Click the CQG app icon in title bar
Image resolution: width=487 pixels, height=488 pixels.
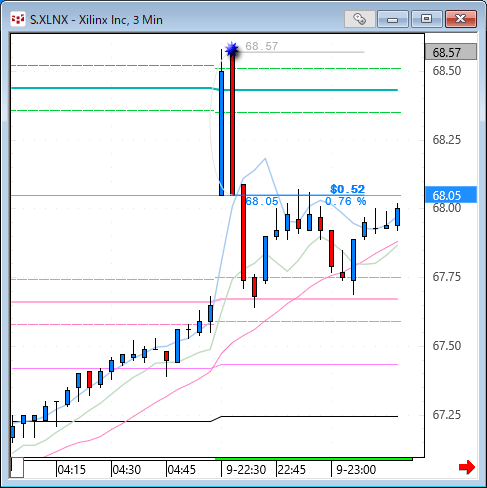tap(18, 19)
